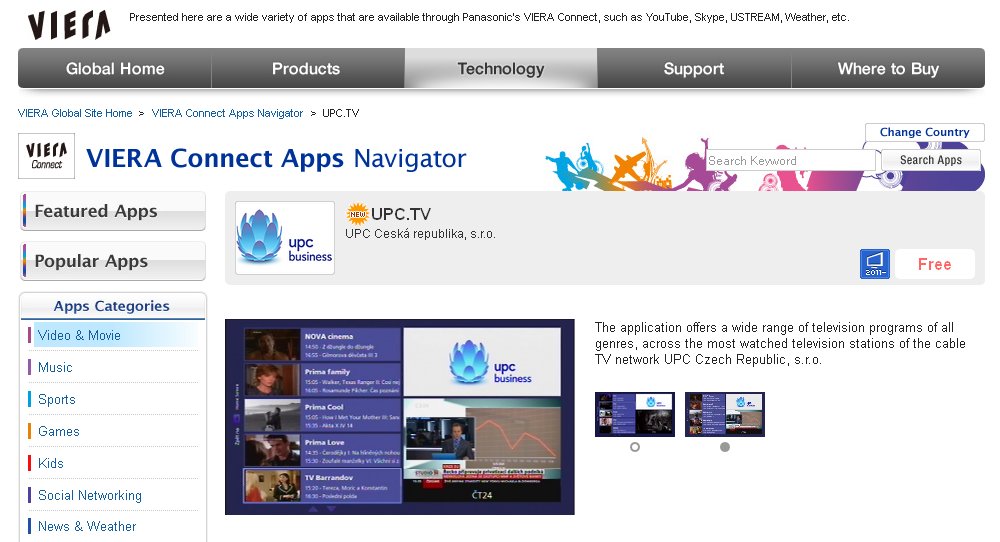
Task: Click the VIERA logo at top left
Action: click(x=69, y=25)
